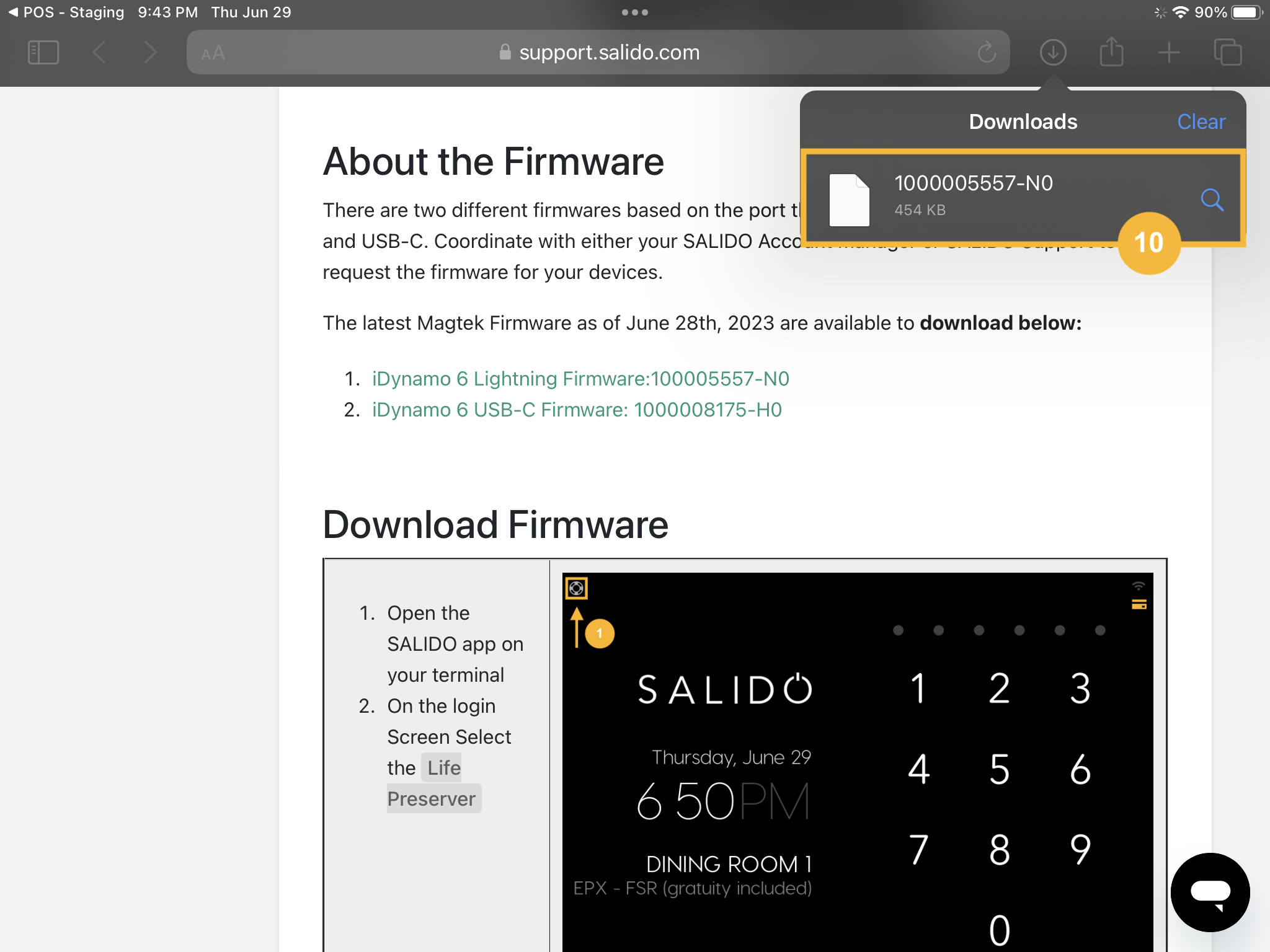The width and height of the screenshot is (1270, 952).
Task: Toggle the Safari sidebar icon
Action: click(x=43, y=52)
